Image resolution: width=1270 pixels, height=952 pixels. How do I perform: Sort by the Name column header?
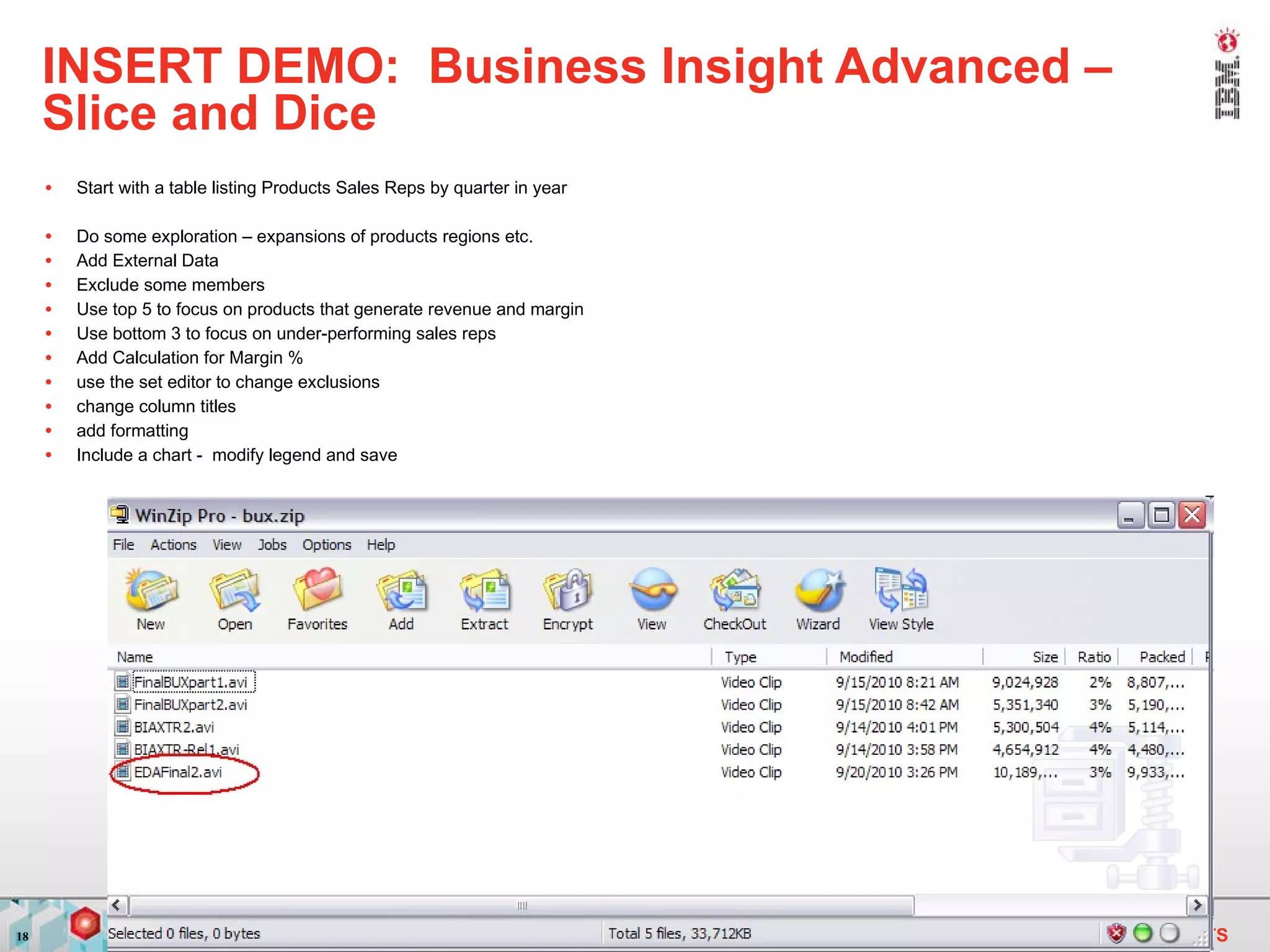point(411,657)
